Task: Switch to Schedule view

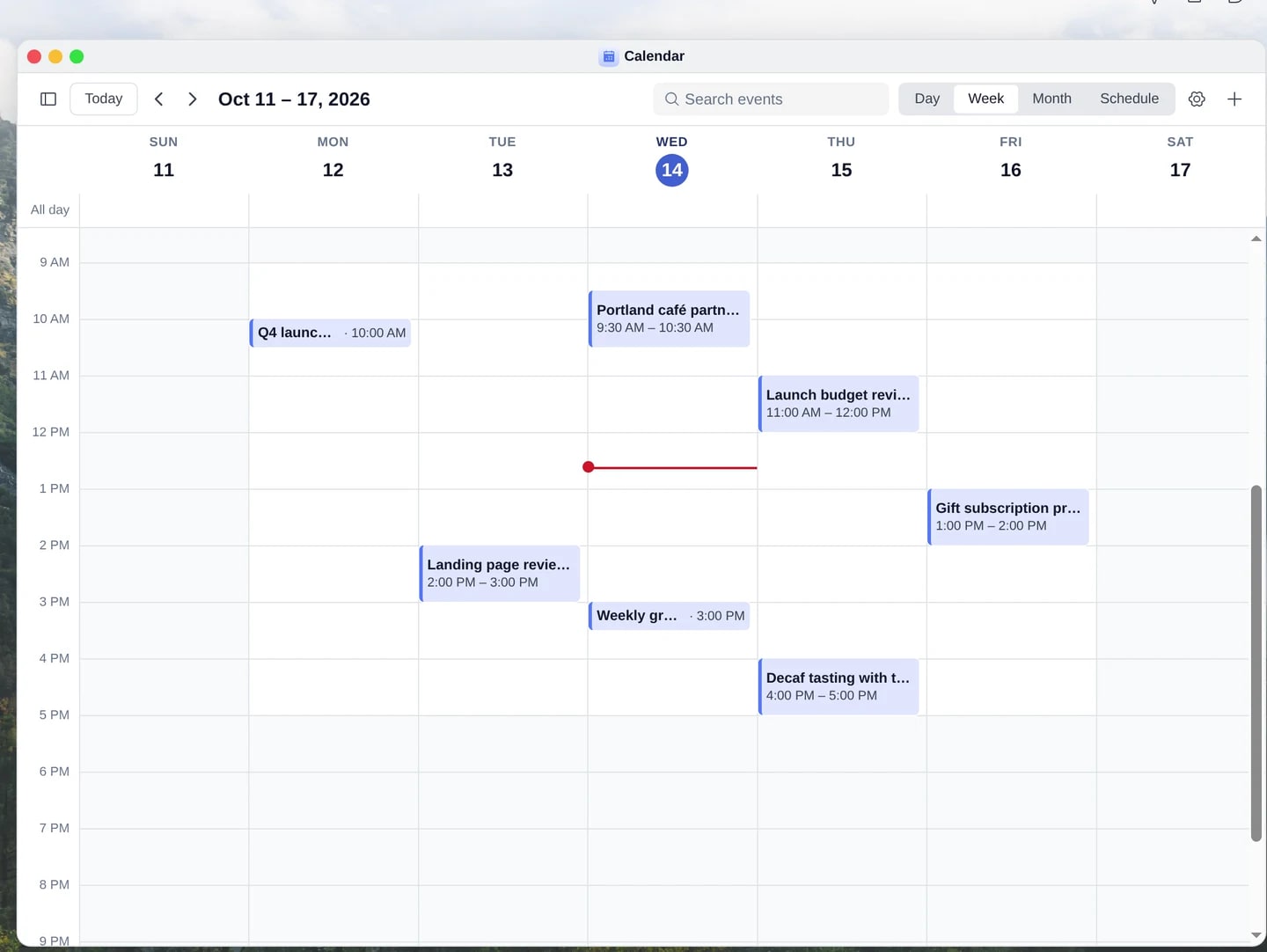Action: tap(1129, 99)
